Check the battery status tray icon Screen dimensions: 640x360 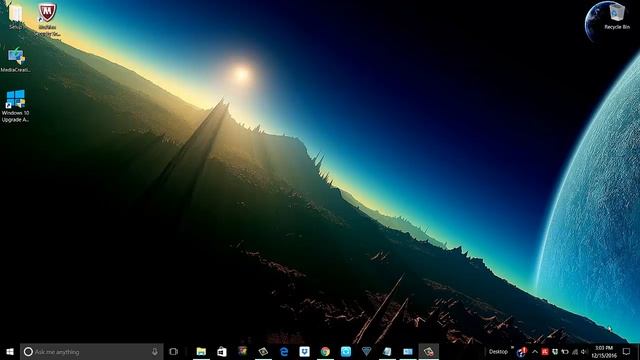[x=565, y=351]
